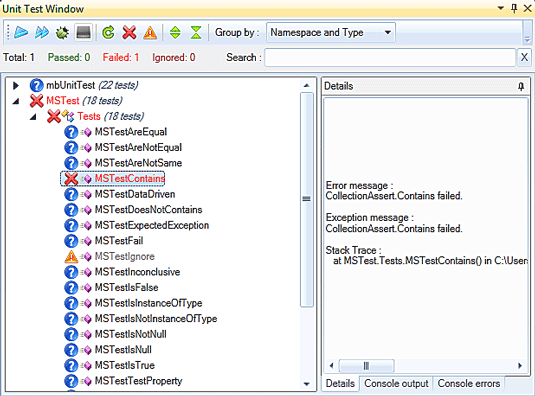Select MSTestIsNotInstanceOfType test
535x396 pixels.
pyautogui.click(x=156, y=319)
